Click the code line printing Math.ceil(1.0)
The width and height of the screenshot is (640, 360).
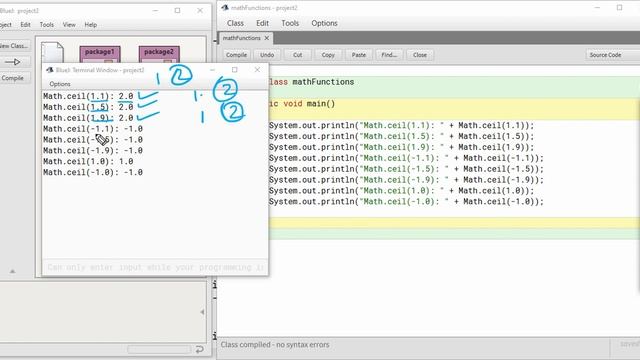point(401,191)
